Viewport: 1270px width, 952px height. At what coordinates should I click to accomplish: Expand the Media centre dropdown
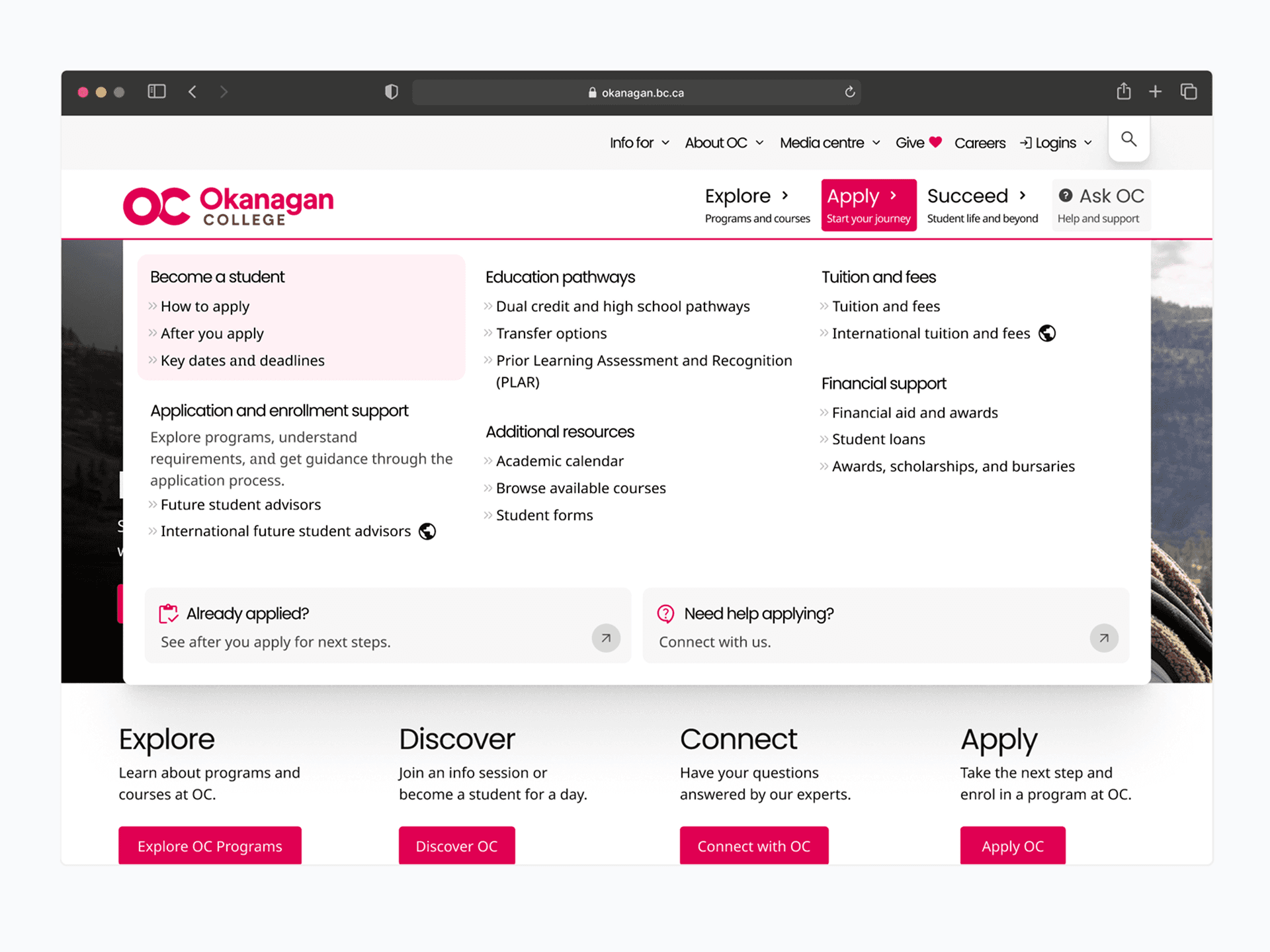(x=829, y=143)
